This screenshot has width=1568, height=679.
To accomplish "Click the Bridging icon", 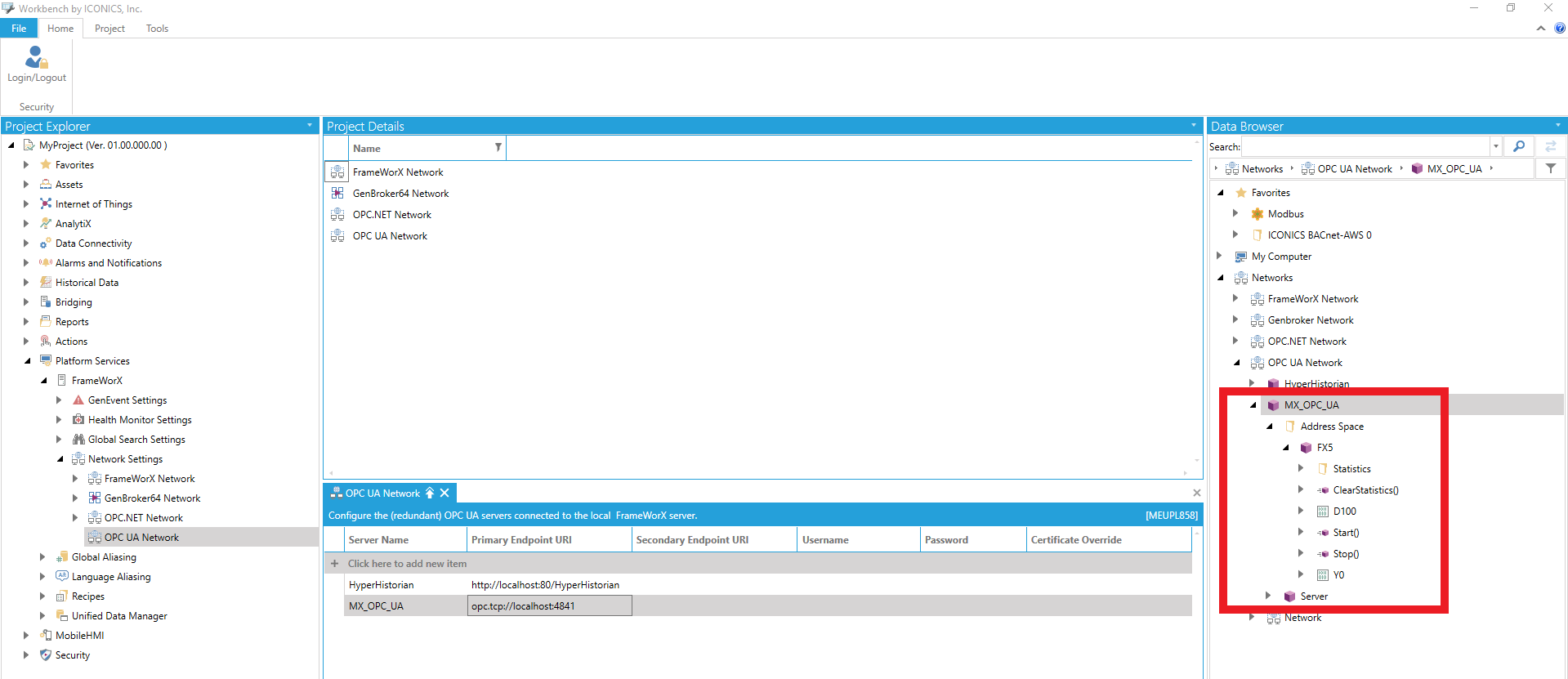I will point(46,302).
